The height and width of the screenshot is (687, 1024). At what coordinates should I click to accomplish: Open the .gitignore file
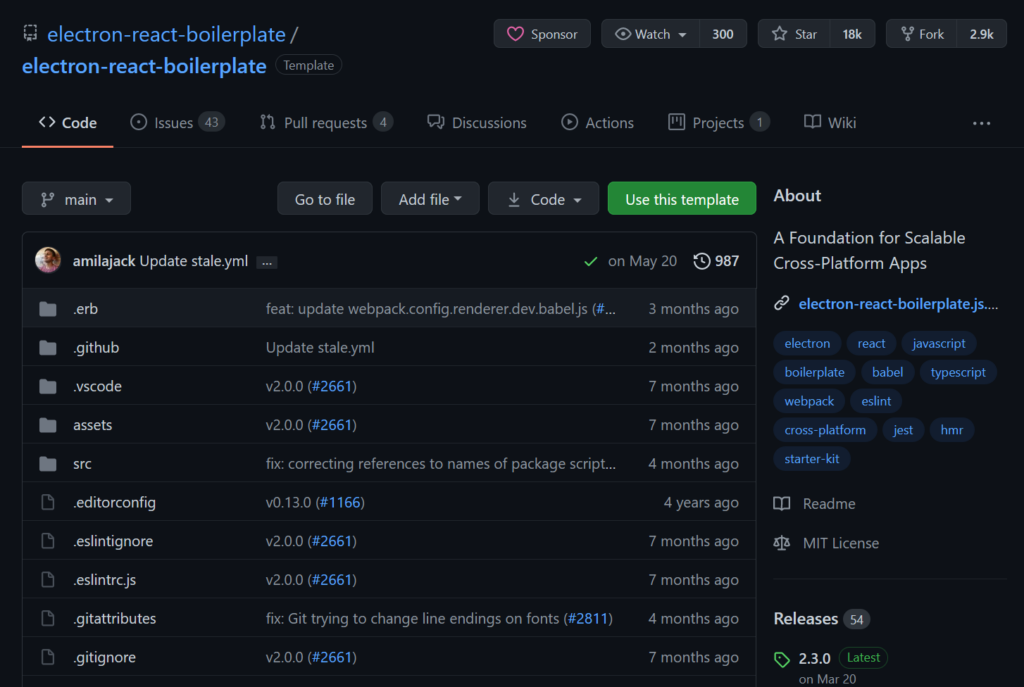104,657
